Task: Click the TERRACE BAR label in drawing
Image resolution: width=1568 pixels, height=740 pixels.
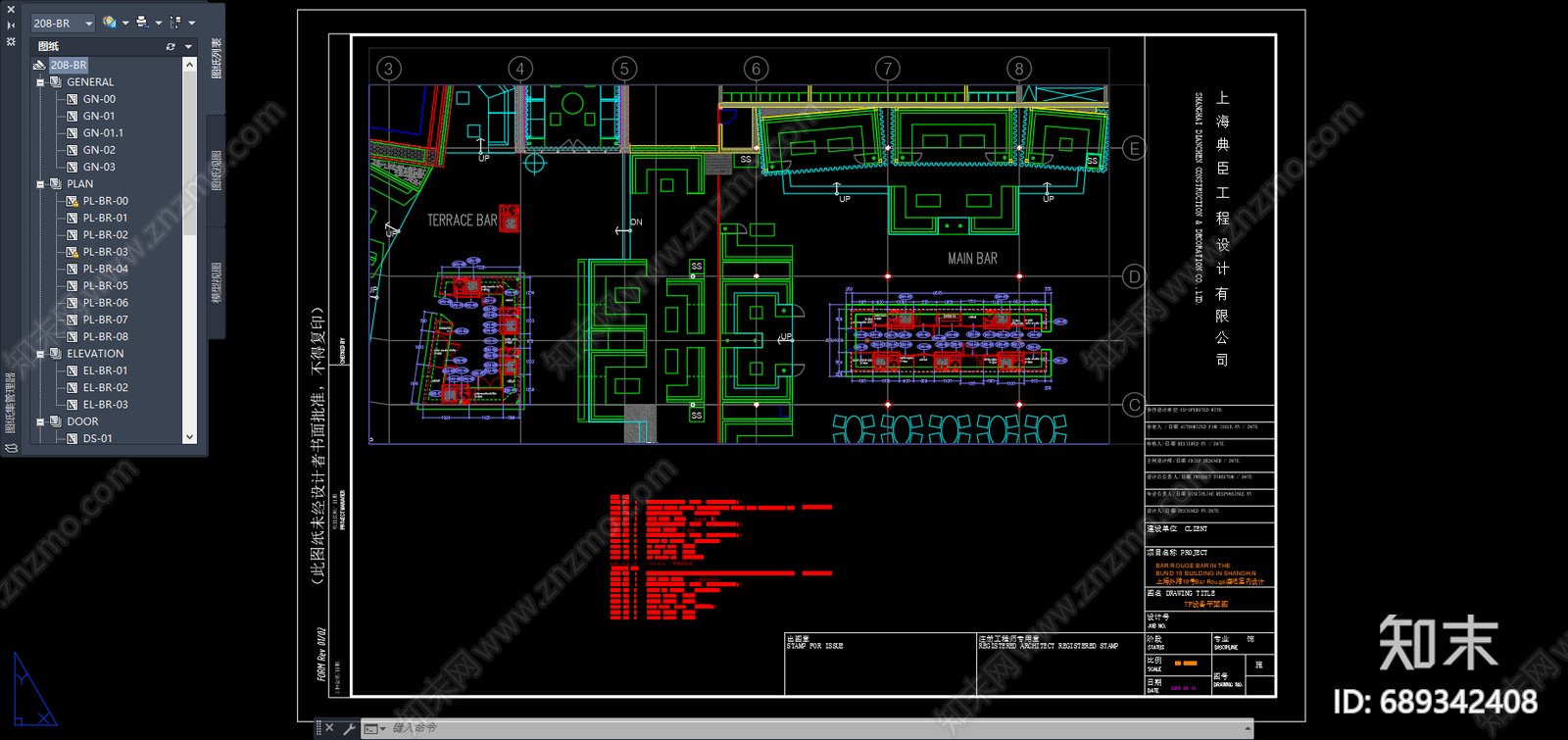Action: [462, 221]
